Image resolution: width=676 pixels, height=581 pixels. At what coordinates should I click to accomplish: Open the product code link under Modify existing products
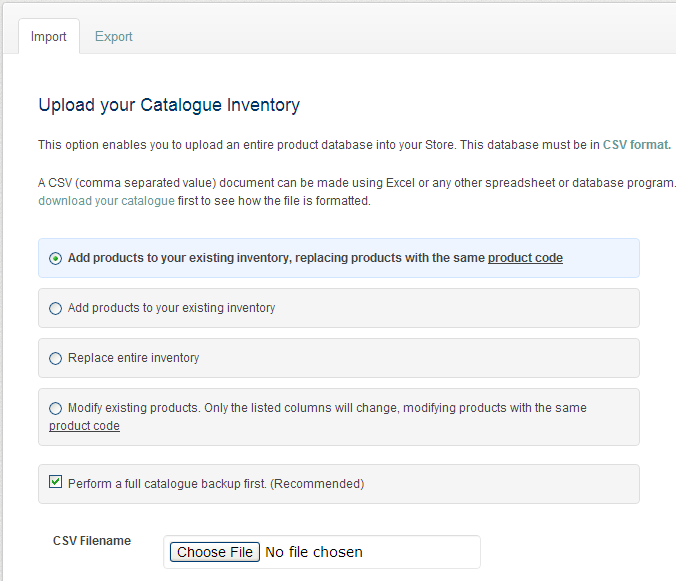point(84,426)
